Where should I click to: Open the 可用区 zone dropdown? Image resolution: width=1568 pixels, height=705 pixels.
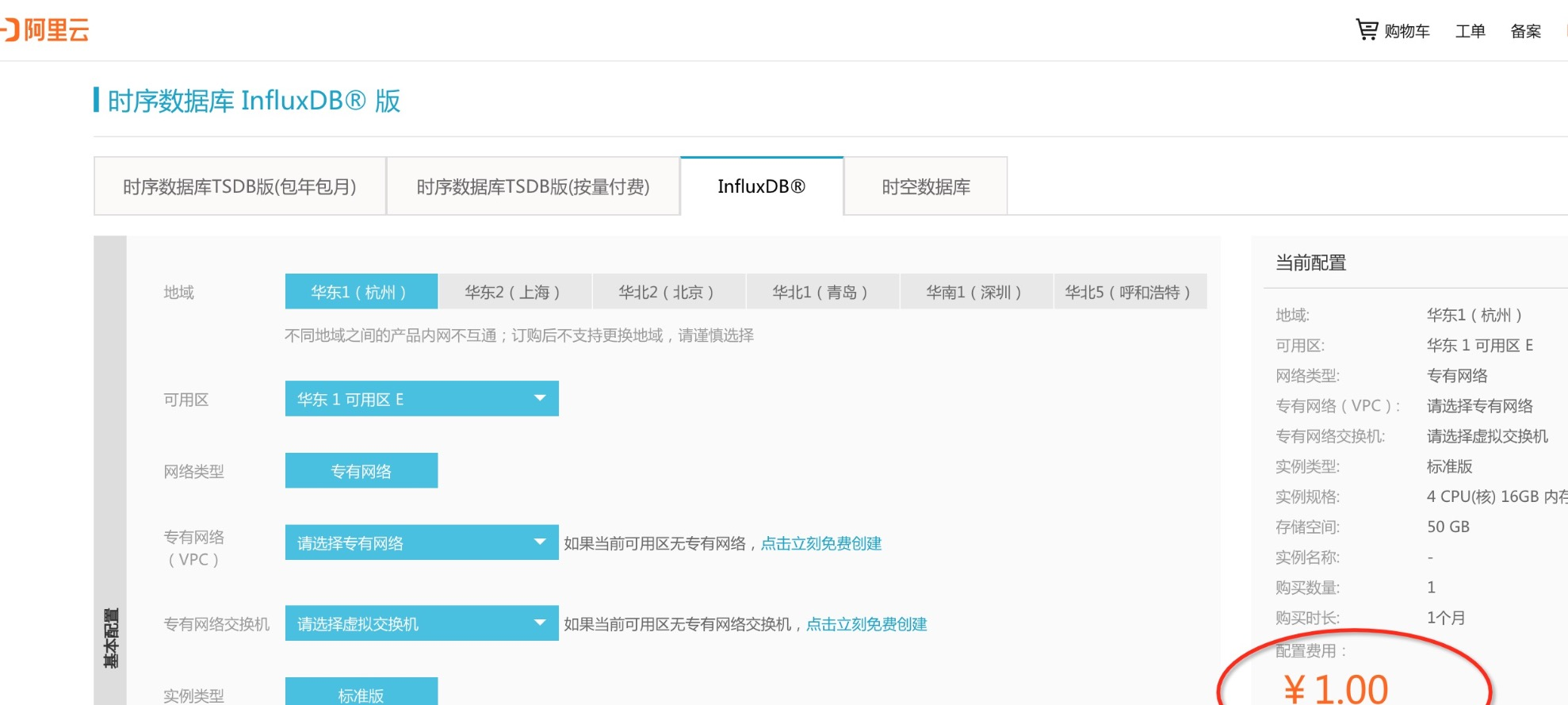pyautogui.click(x=422, y=399)
